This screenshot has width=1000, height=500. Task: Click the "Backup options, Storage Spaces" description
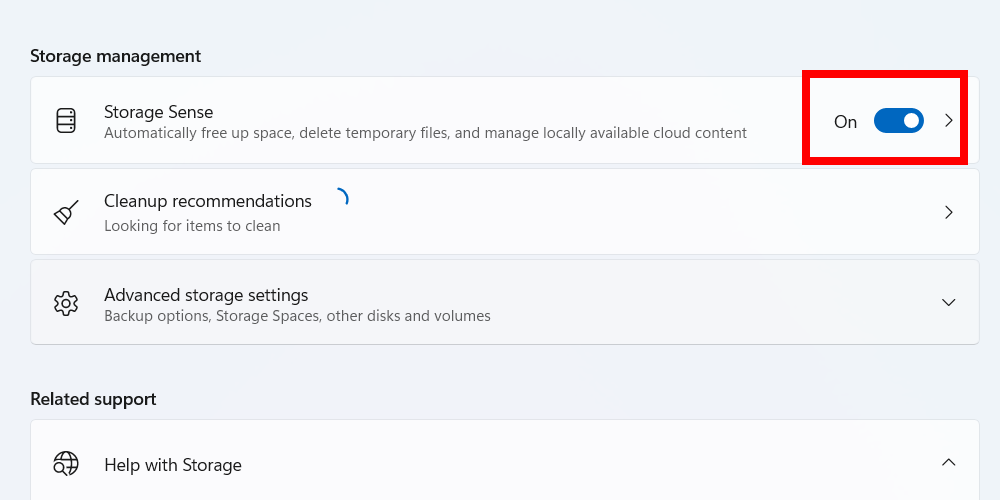point(297,316)
